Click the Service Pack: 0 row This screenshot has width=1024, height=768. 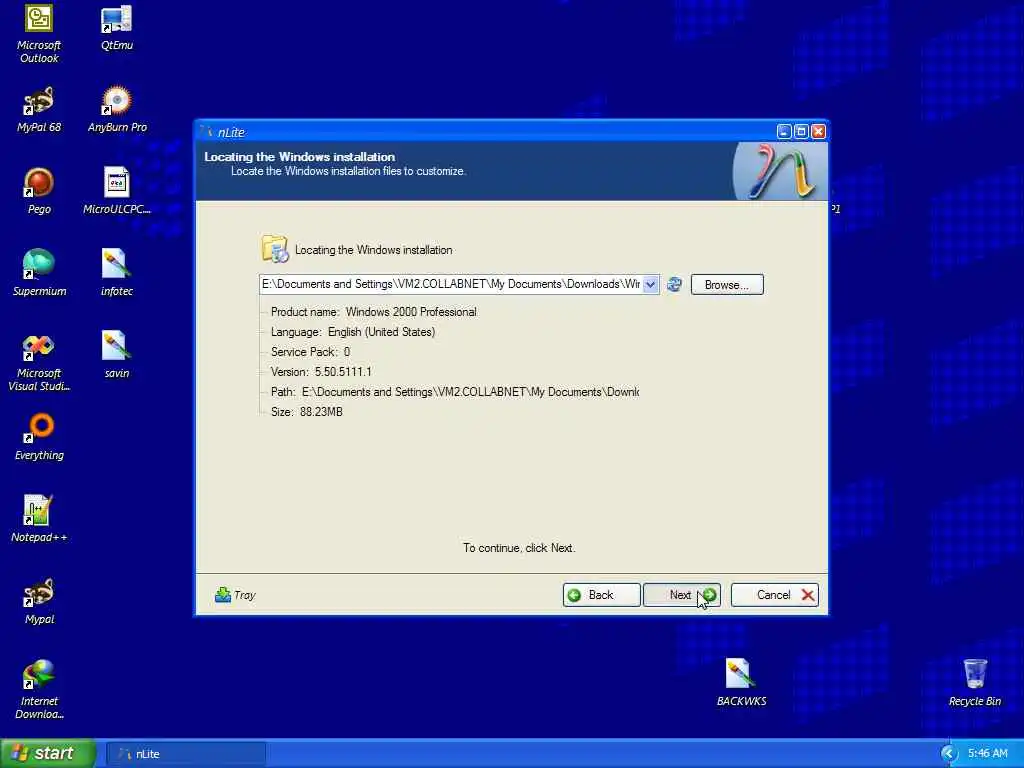pyautogui.click(x=310, y=352)
